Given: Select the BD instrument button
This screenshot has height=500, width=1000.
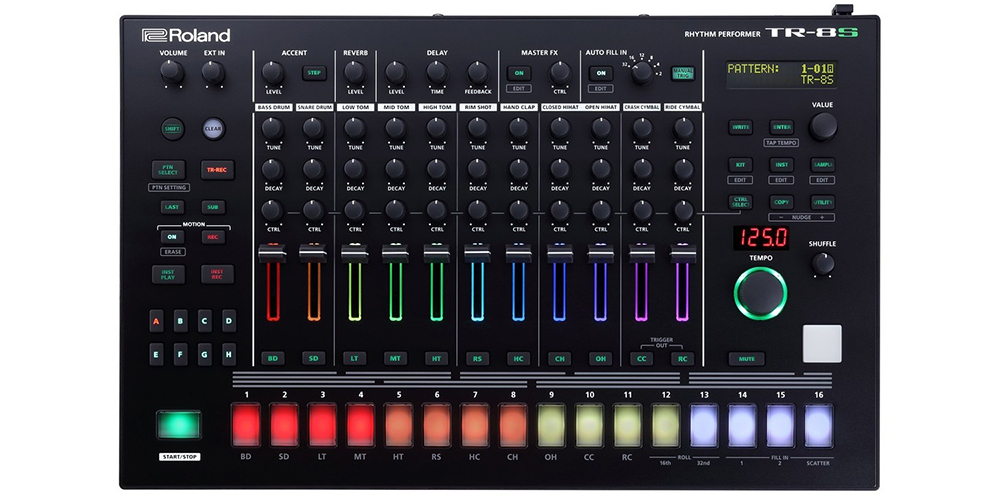Looking at the screenshot, I should (272, 357).
